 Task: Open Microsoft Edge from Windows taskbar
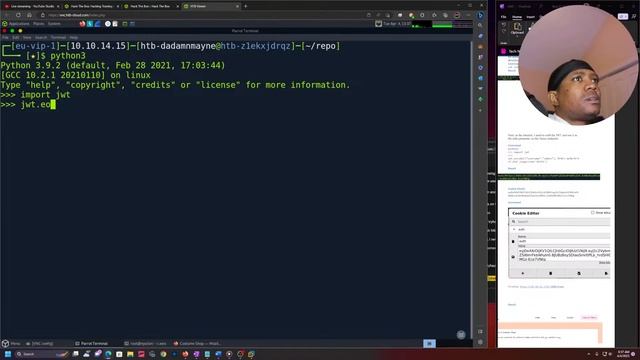tap(108, 354)
